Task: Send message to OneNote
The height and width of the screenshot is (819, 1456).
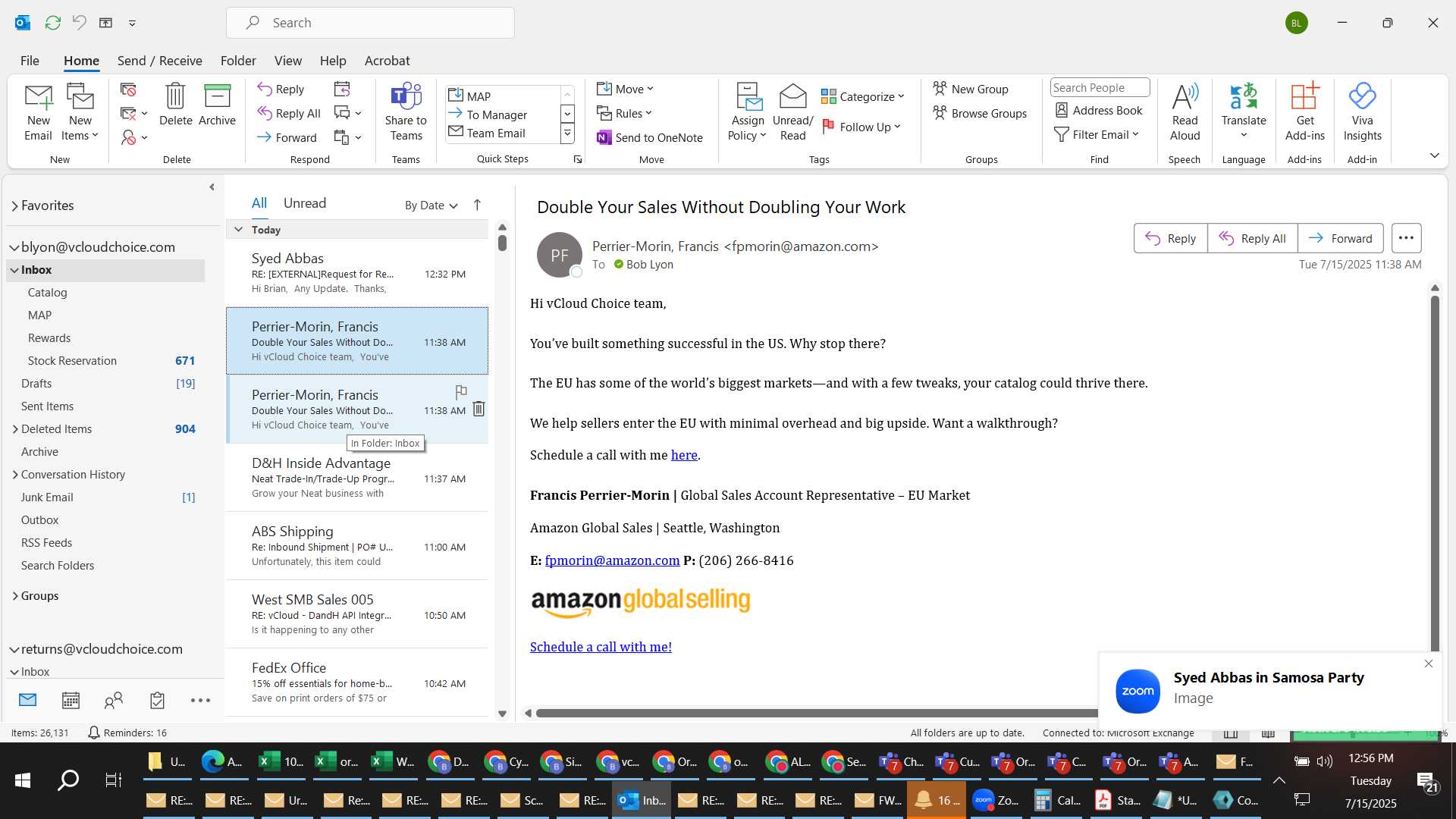Action: pos(650,137)
